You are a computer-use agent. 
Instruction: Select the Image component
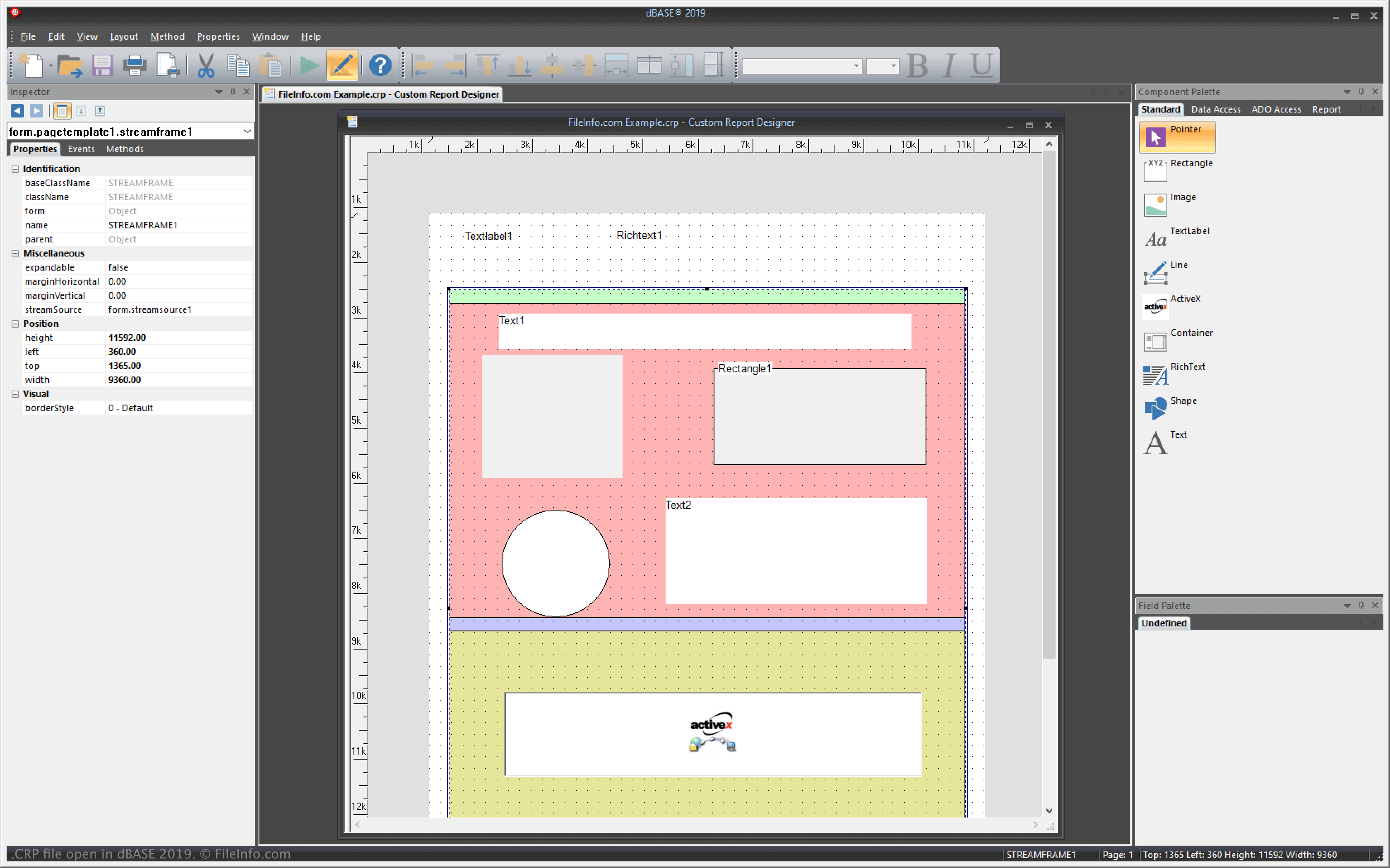point(1170,204)
